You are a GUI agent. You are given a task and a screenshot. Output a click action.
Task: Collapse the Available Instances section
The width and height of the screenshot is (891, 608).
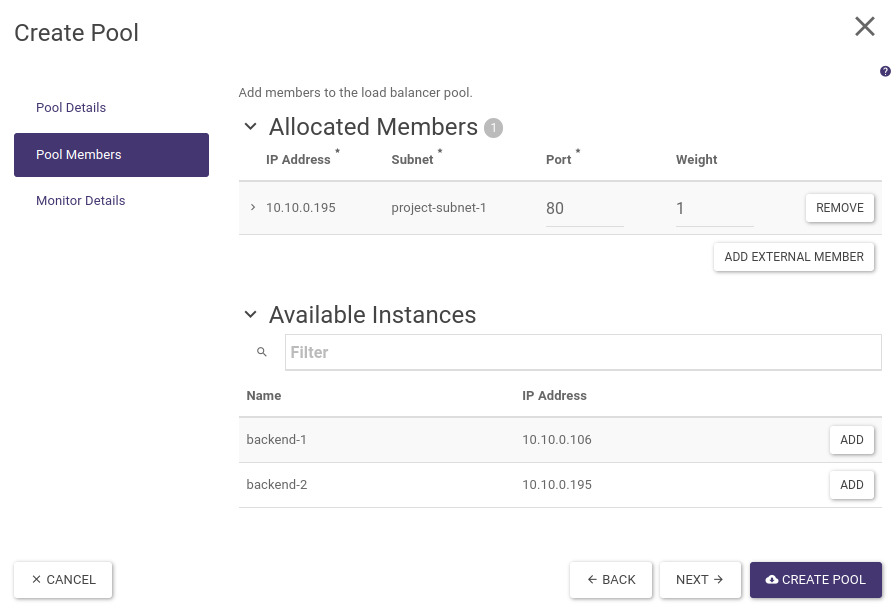(x=251, y=314)
